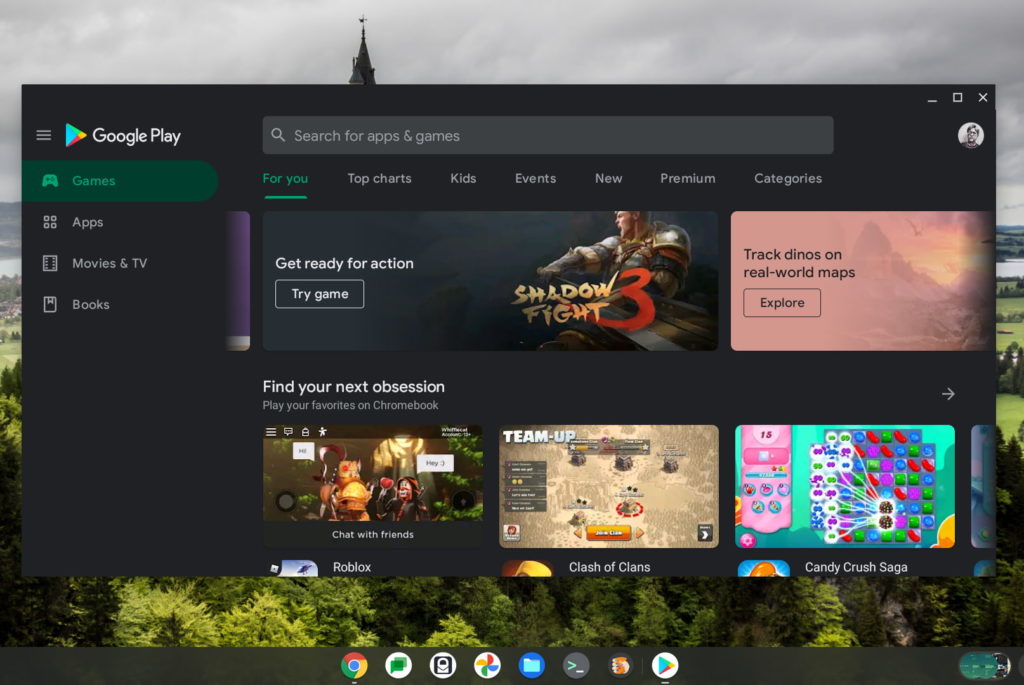The image size is (1024, 685).
Task: Switch to the Top charts tab
Action: (x=379, y=179)
